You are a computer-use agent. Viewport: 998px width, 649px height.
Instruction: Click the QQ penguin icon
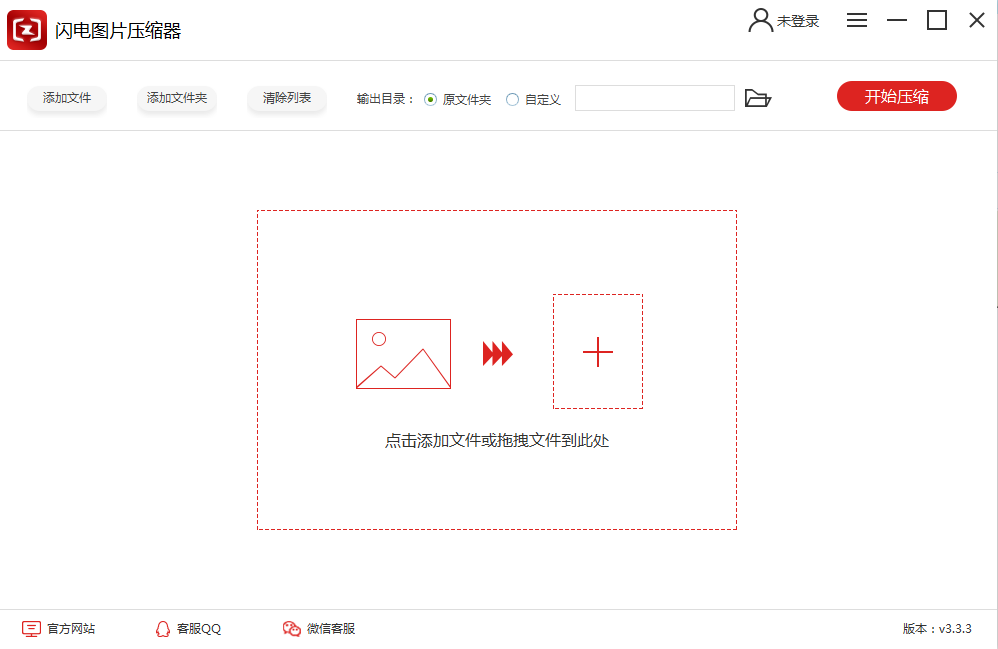[x=163, y=629]
